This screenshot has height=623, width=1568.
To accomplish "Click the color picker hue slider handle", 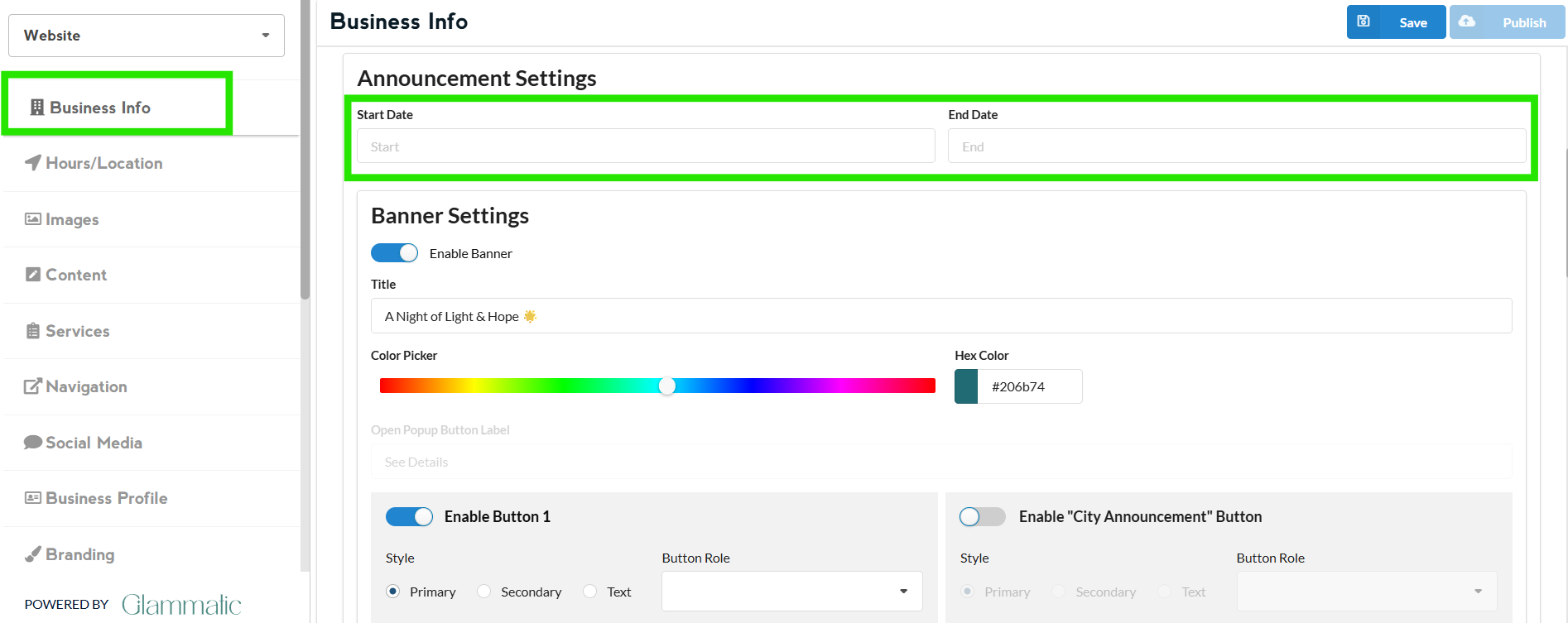I will tap(667, 386).
